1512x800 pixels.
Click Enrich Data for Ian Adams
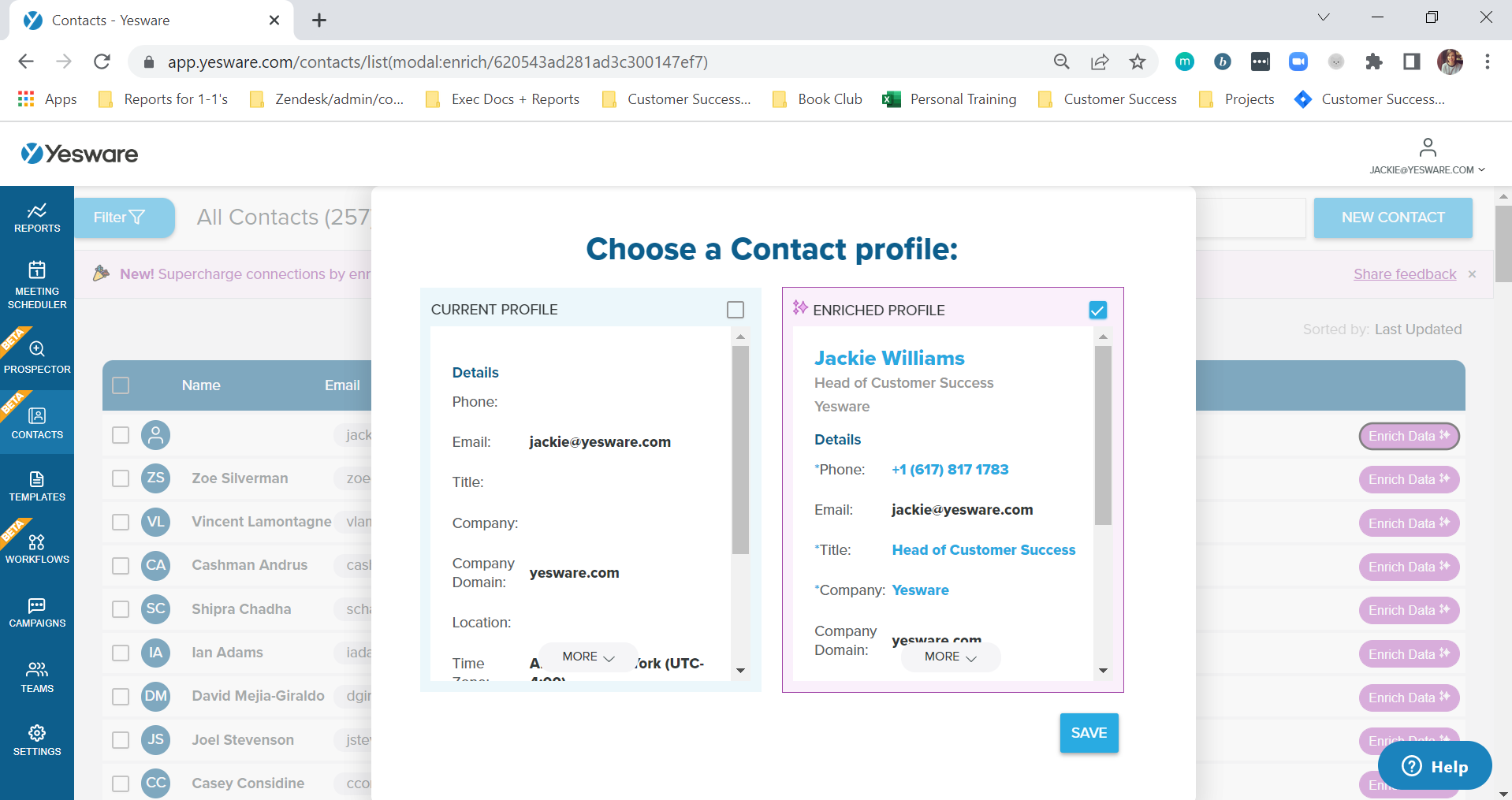(1409, 654)
